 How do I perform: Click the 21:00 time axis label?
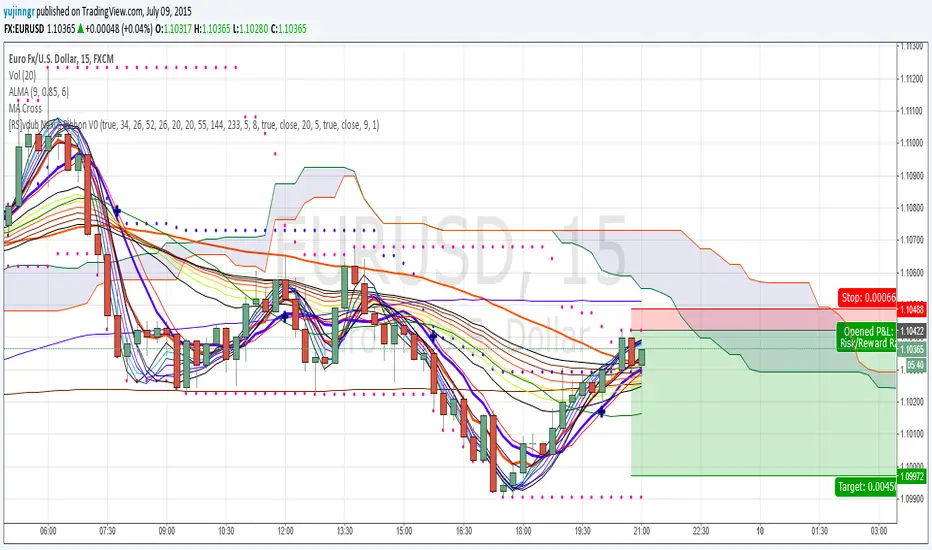tap(641, 530)
